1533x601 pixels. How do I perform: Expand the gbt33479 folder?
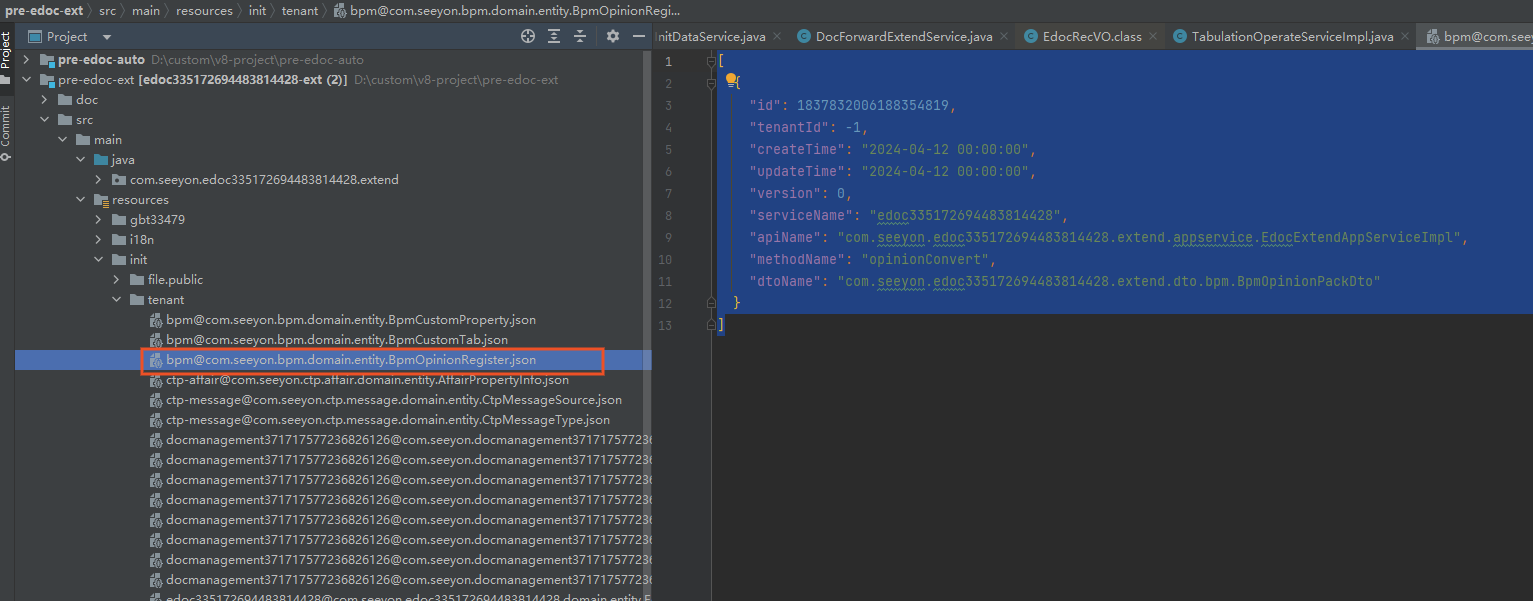[98, 220]
